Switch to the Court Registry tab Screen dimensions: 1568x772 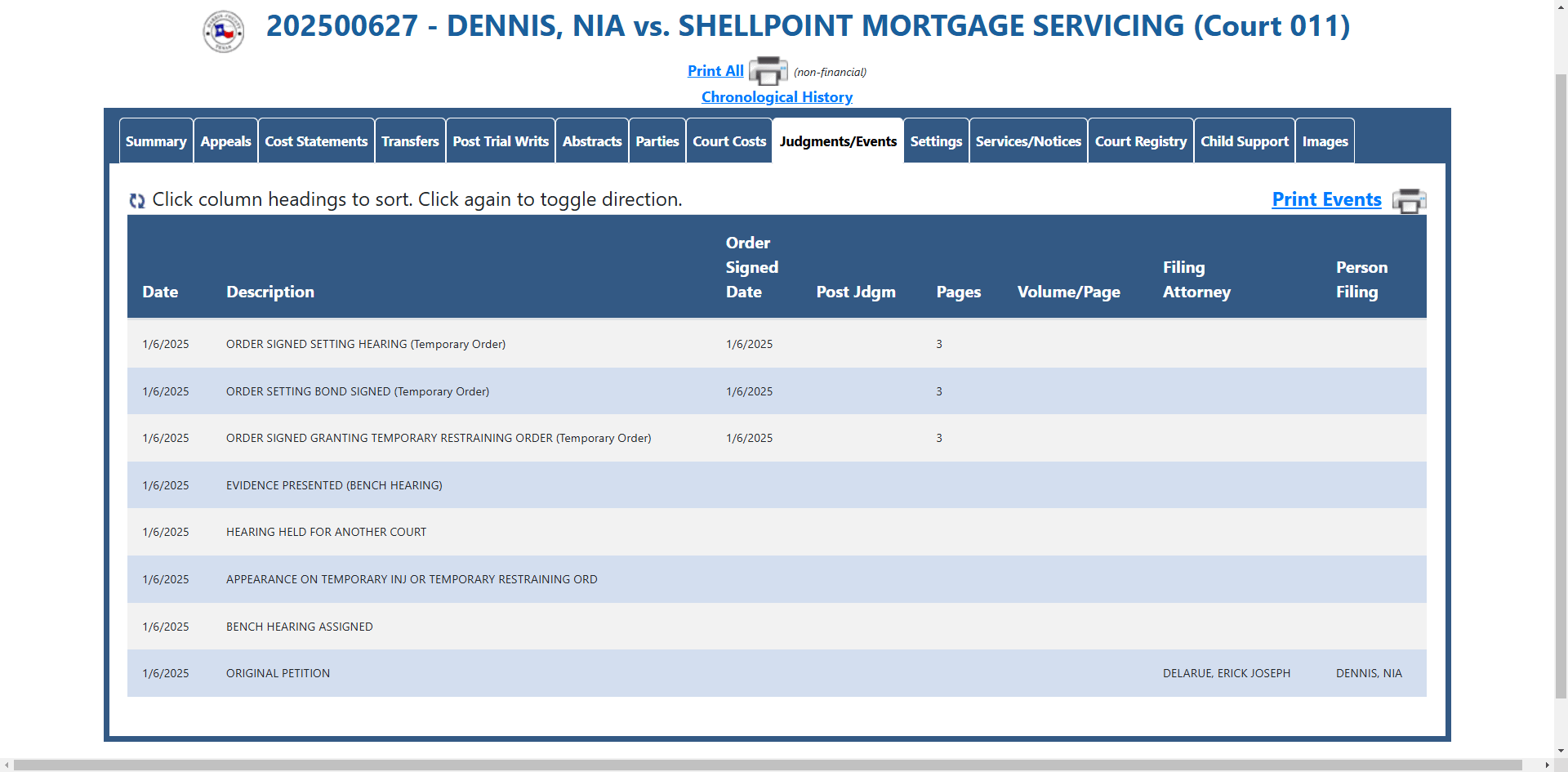pyautogui.click(x=1141, y=141)
